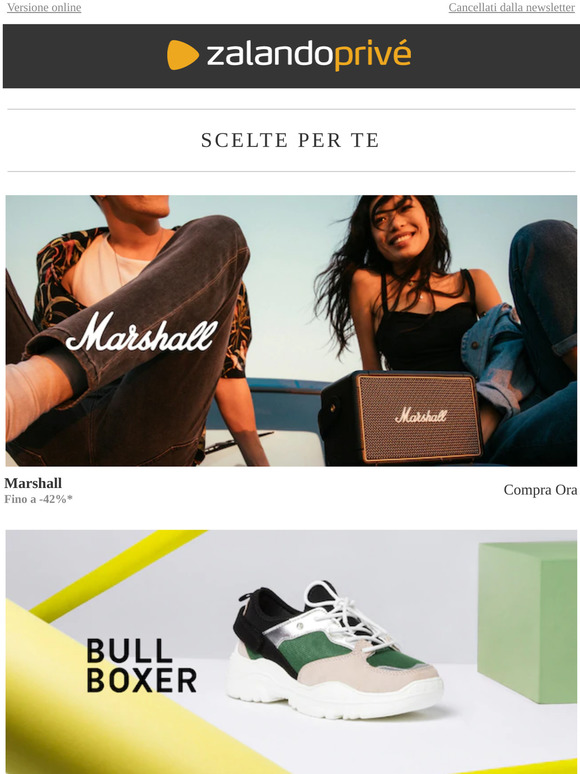Click Cancellati dalla newsletter link
The image size is (580, 774).
tap(511, 7)
